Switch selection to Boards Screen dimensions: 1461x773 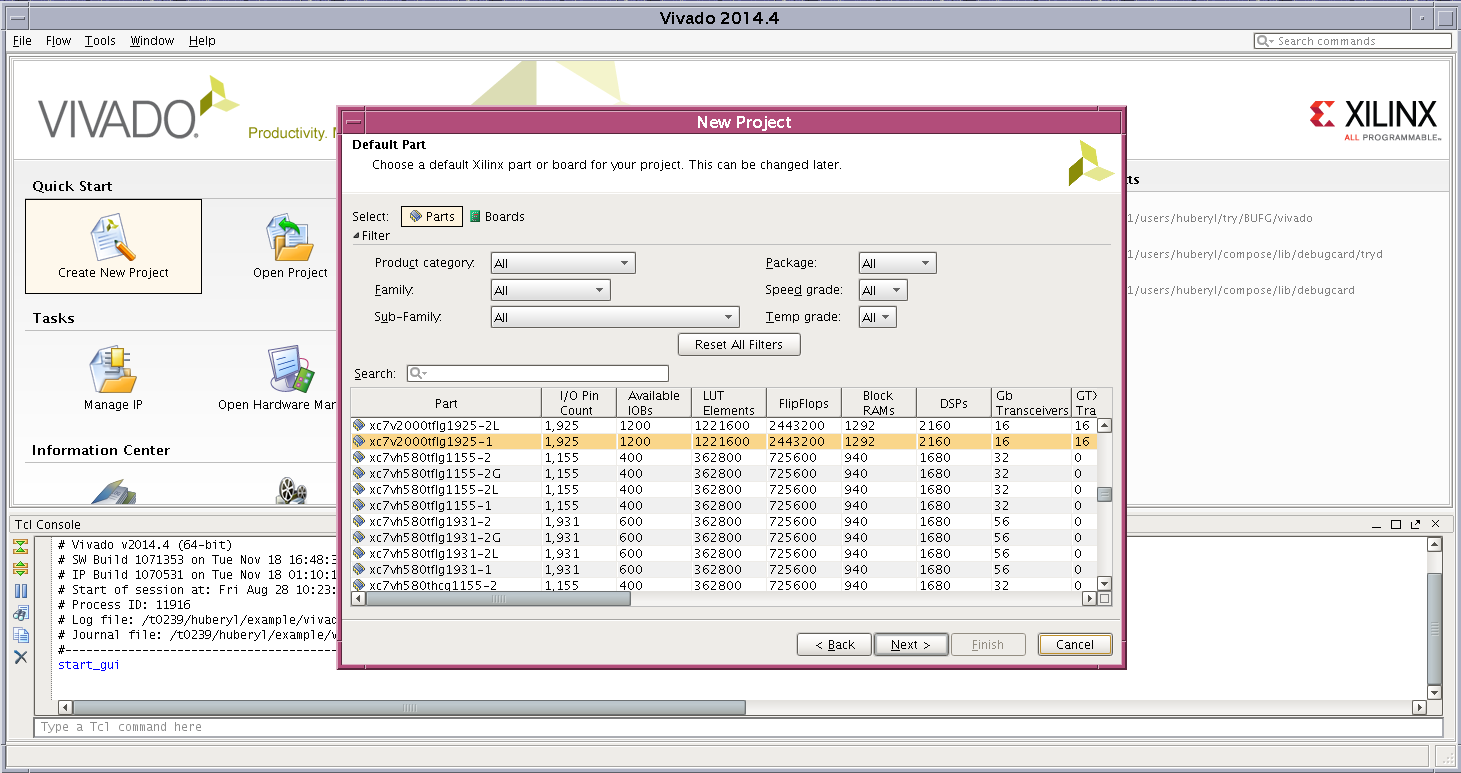(x=497, y=216)
